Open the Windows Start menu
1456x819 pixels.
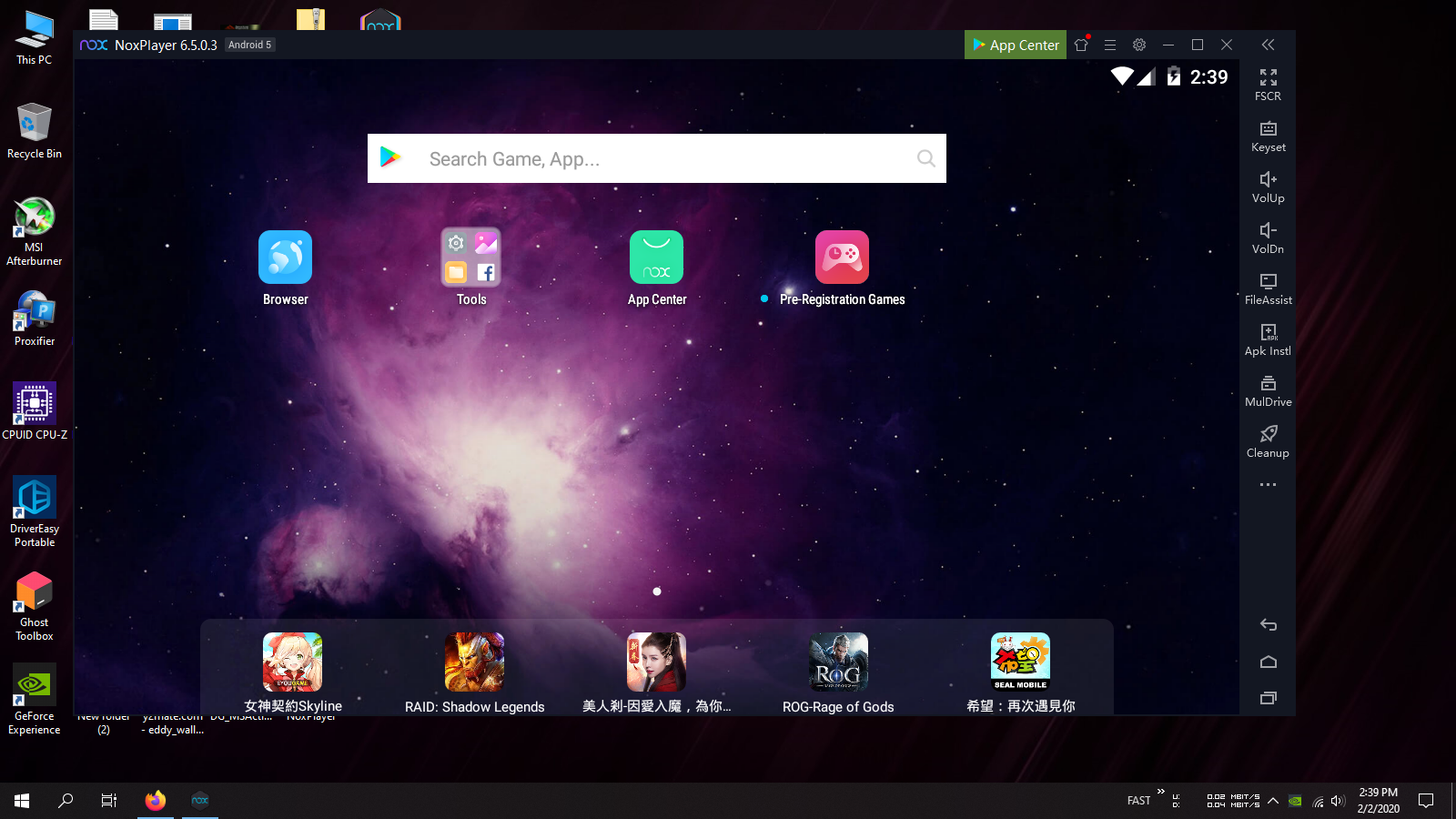pos(22,801)
